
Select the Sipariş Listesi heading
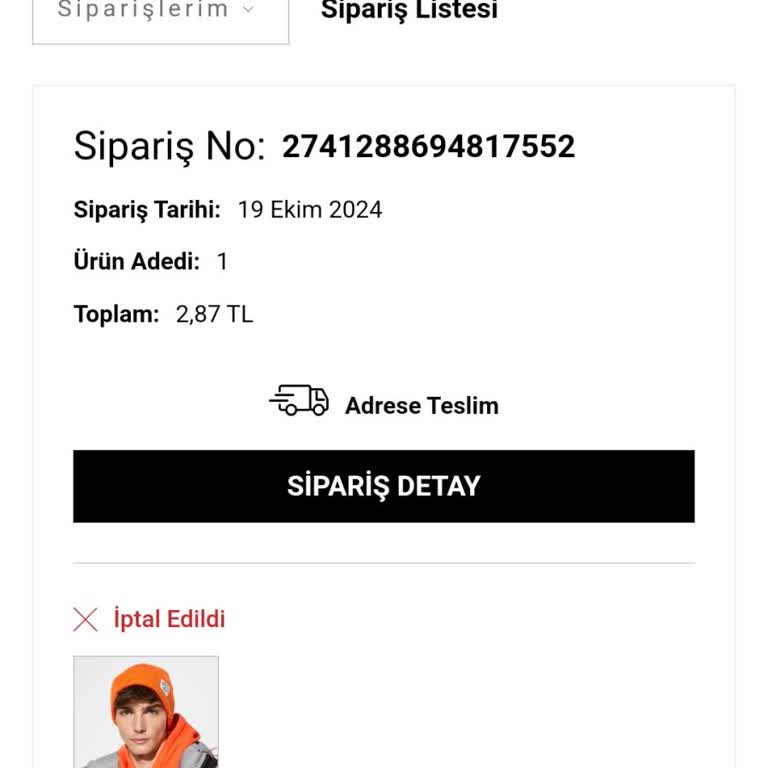click(409, 11)
